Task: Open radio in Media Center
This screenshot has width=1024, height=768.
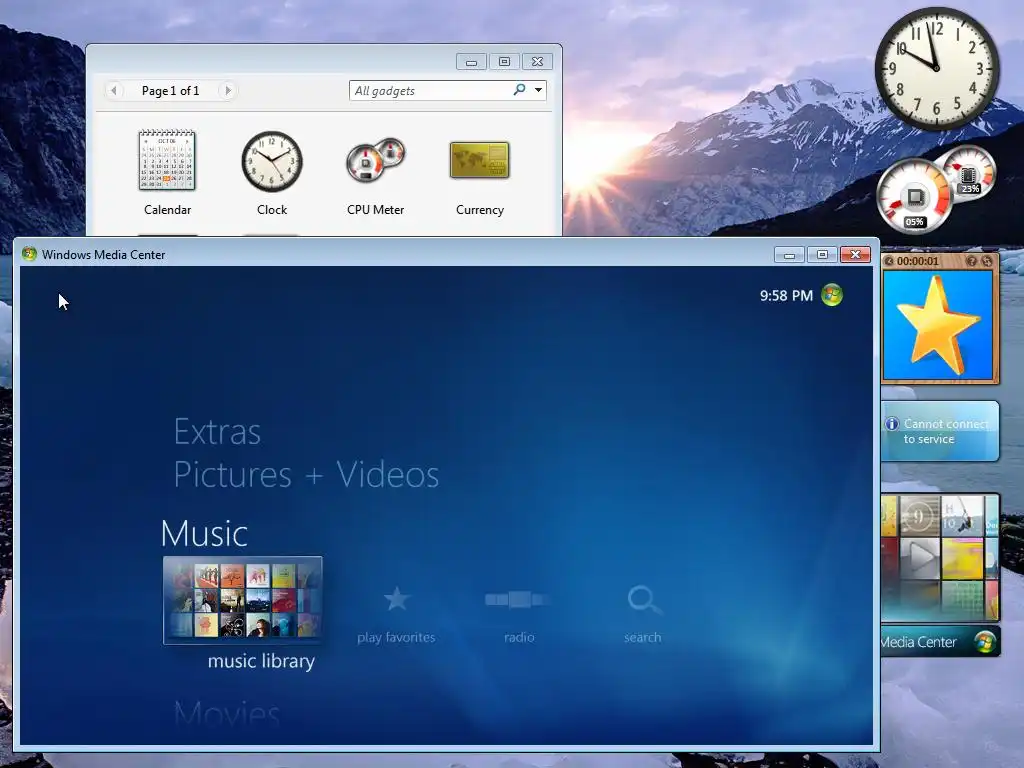Action: click(x=519, y=614)
